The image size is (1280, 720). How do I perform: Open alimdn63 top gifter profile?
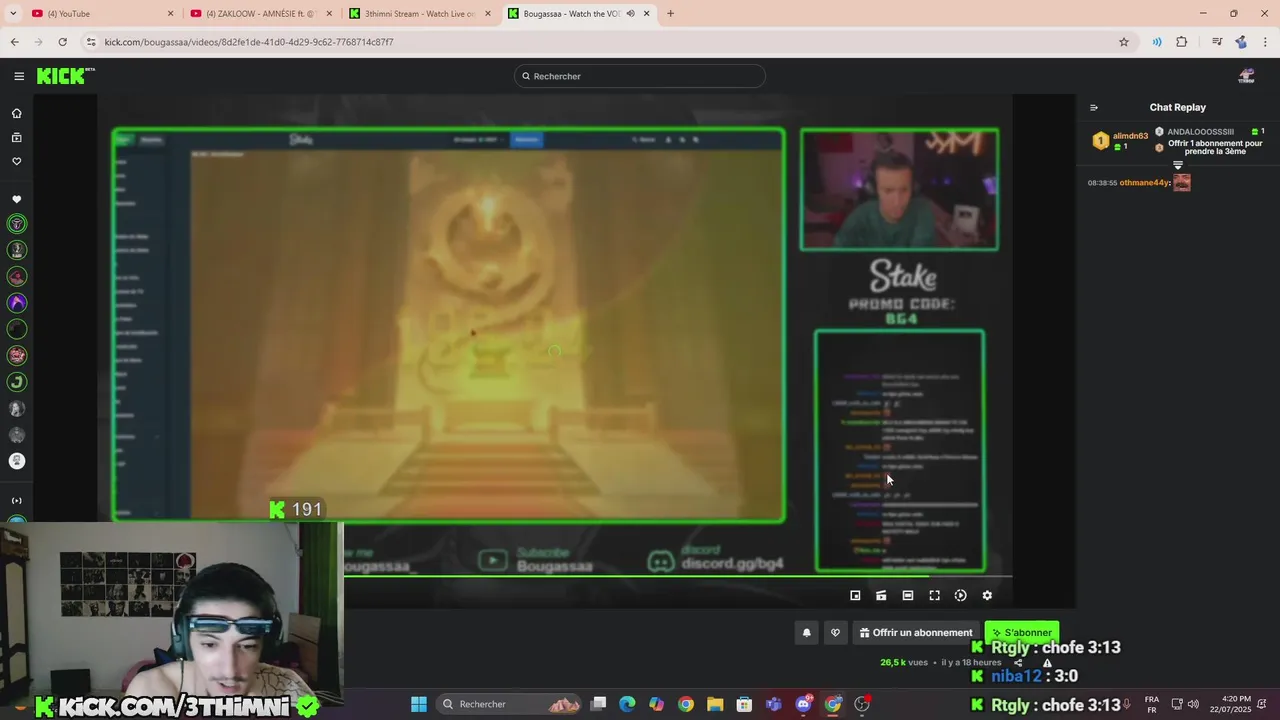pos(1130,136)
